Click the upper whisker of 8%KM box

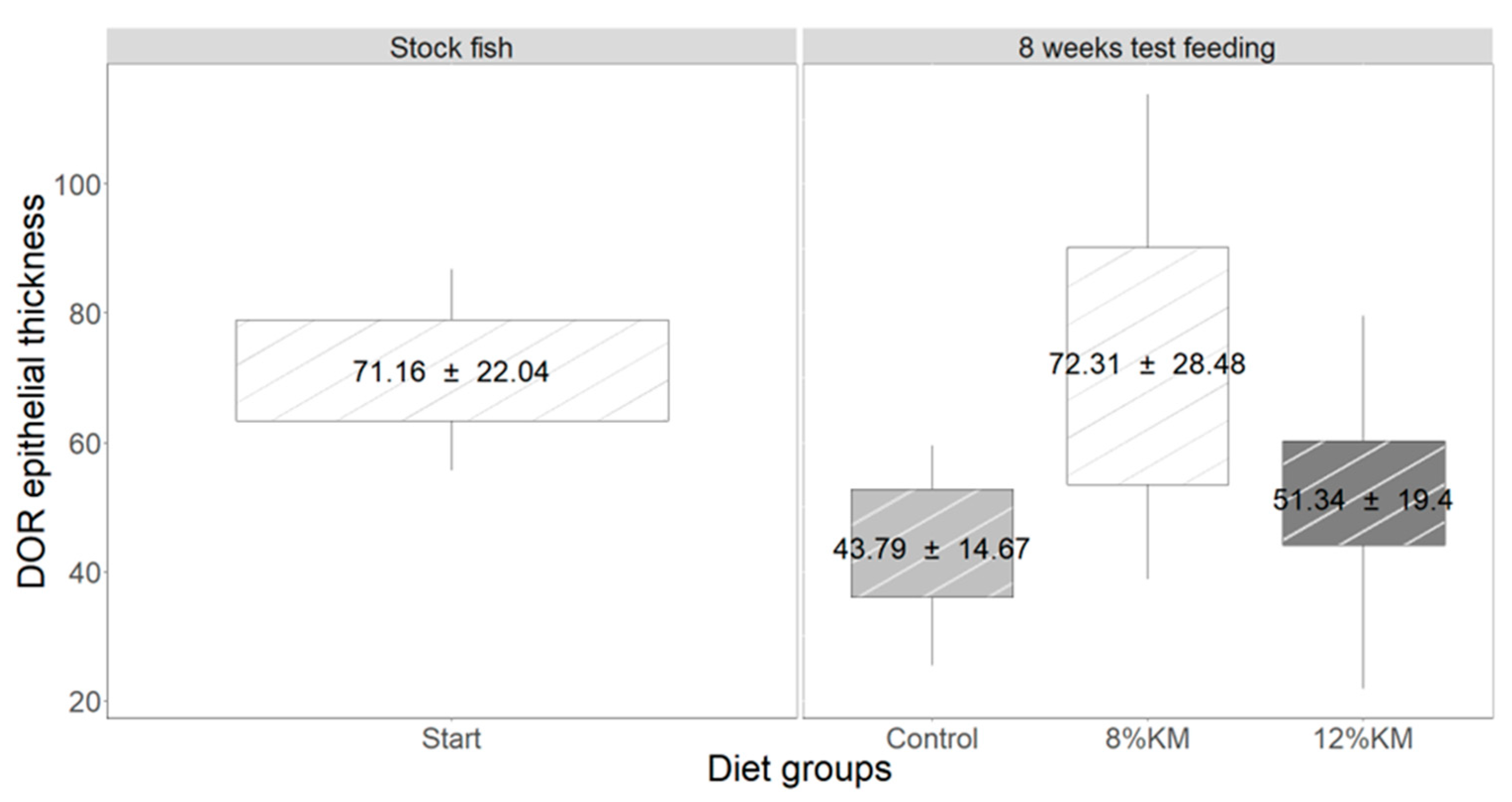1147,170
